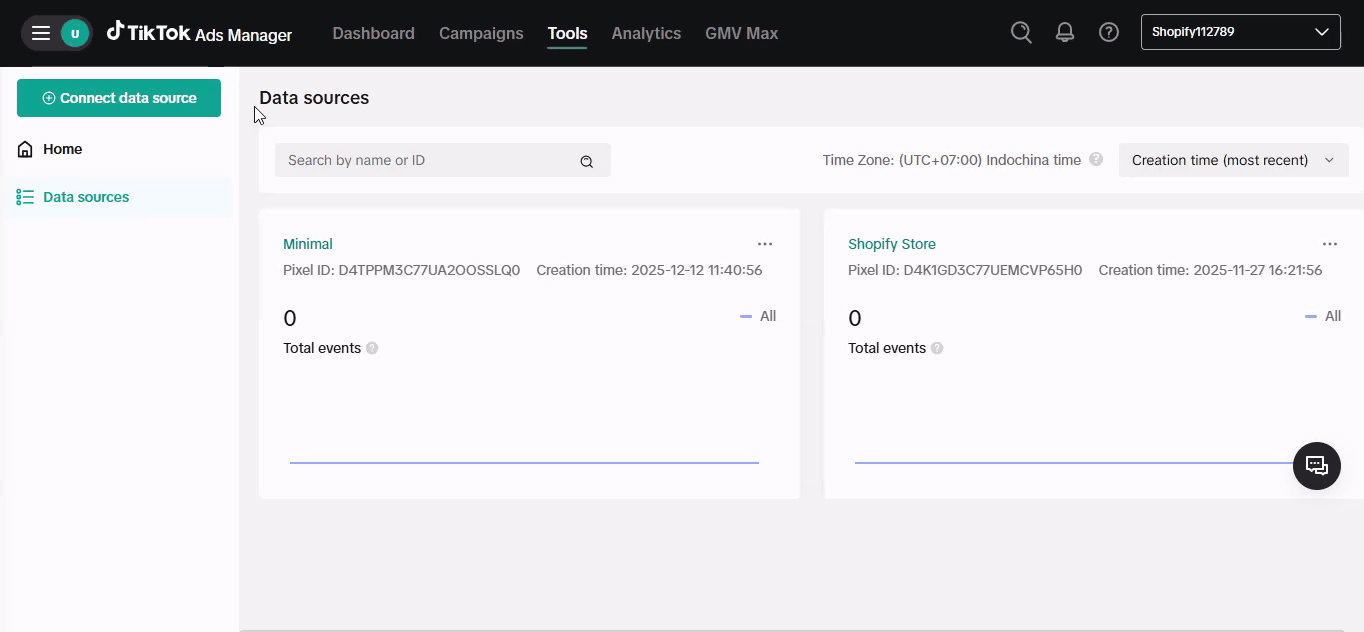Screen dimensions: 1364x632
Task: Click Creation time 2025-12-12 11:40:56 text
Action: 649,270
